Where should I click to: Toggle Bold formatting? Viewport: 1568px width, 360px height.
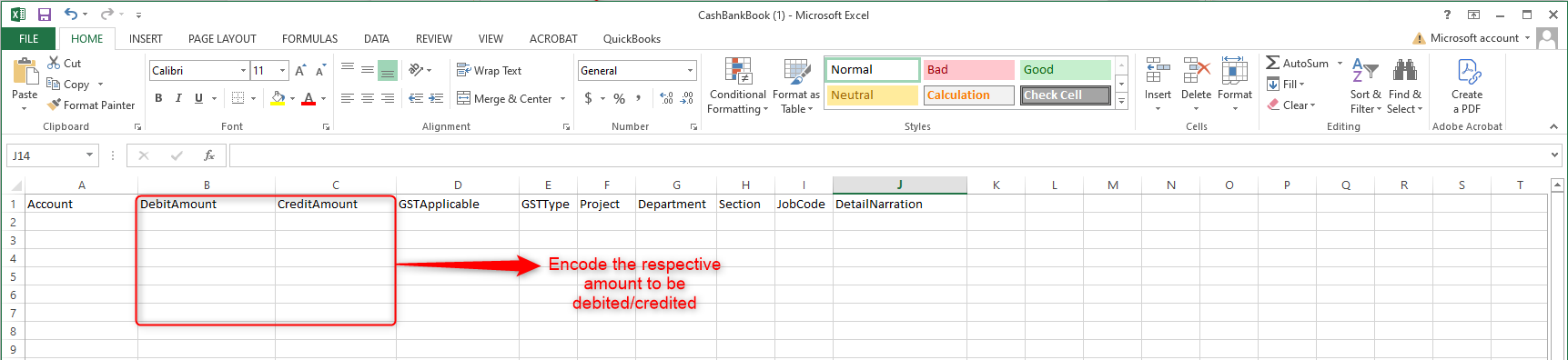158,98
